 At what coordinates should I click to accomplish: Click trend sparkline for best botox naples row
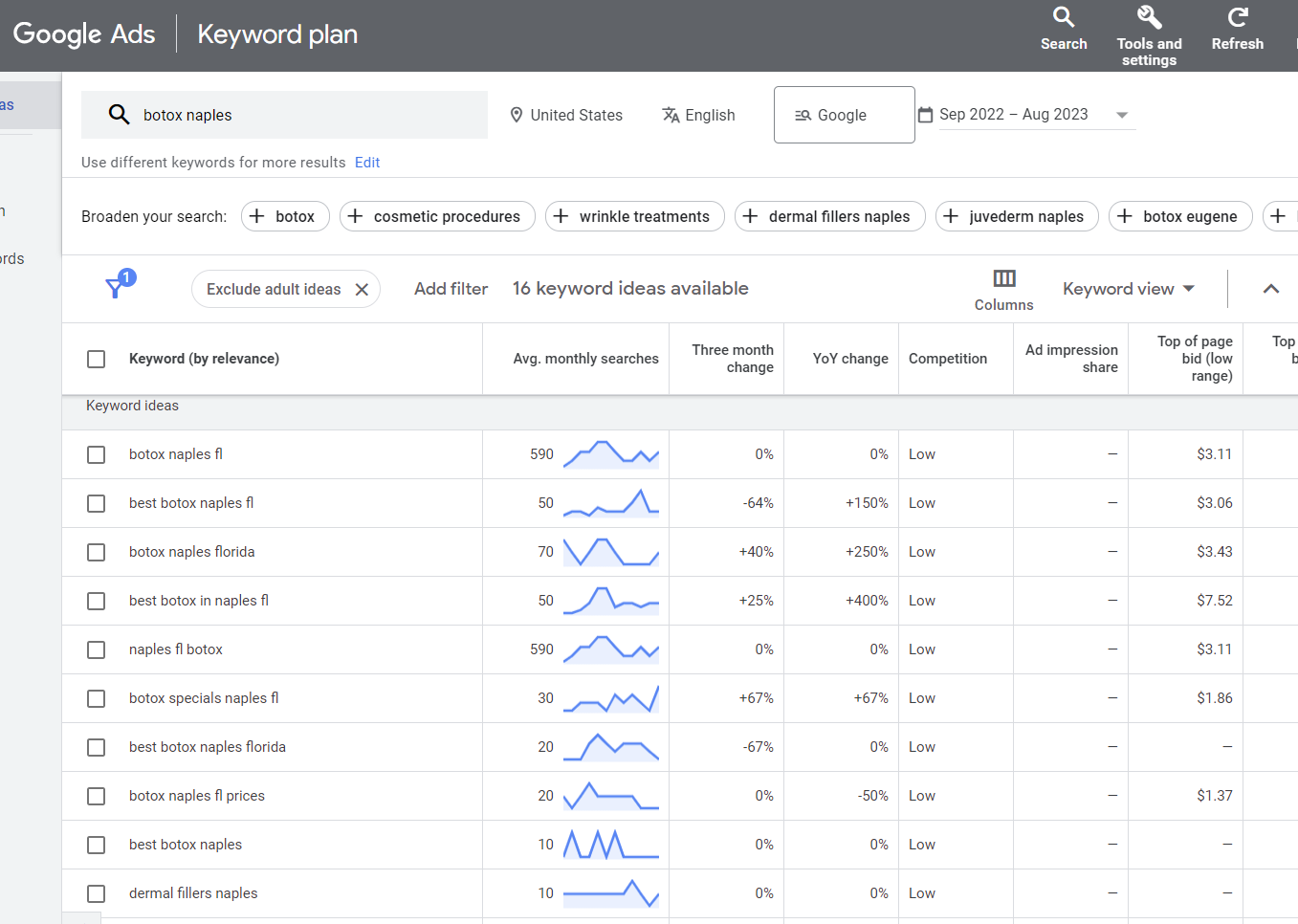pos(611,845)
